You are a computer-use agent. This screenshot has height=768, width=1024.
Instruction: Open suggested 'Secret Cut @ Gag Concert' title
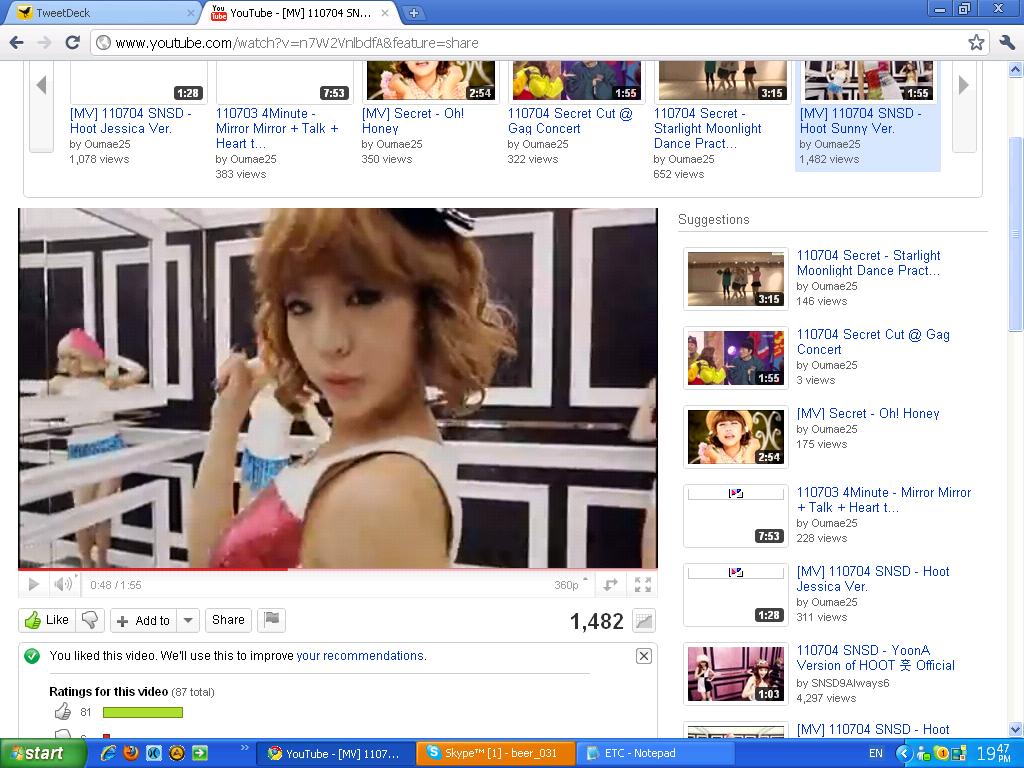click(x=873, y=342)
